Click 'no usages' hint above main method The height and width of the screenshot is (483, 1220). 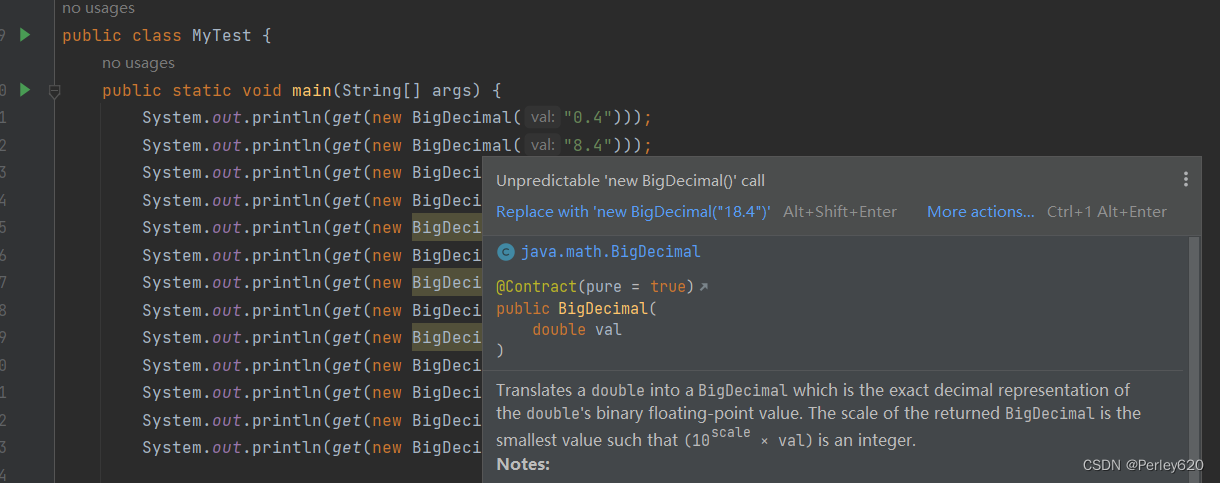pyautogui.click(x=138, y=63)
